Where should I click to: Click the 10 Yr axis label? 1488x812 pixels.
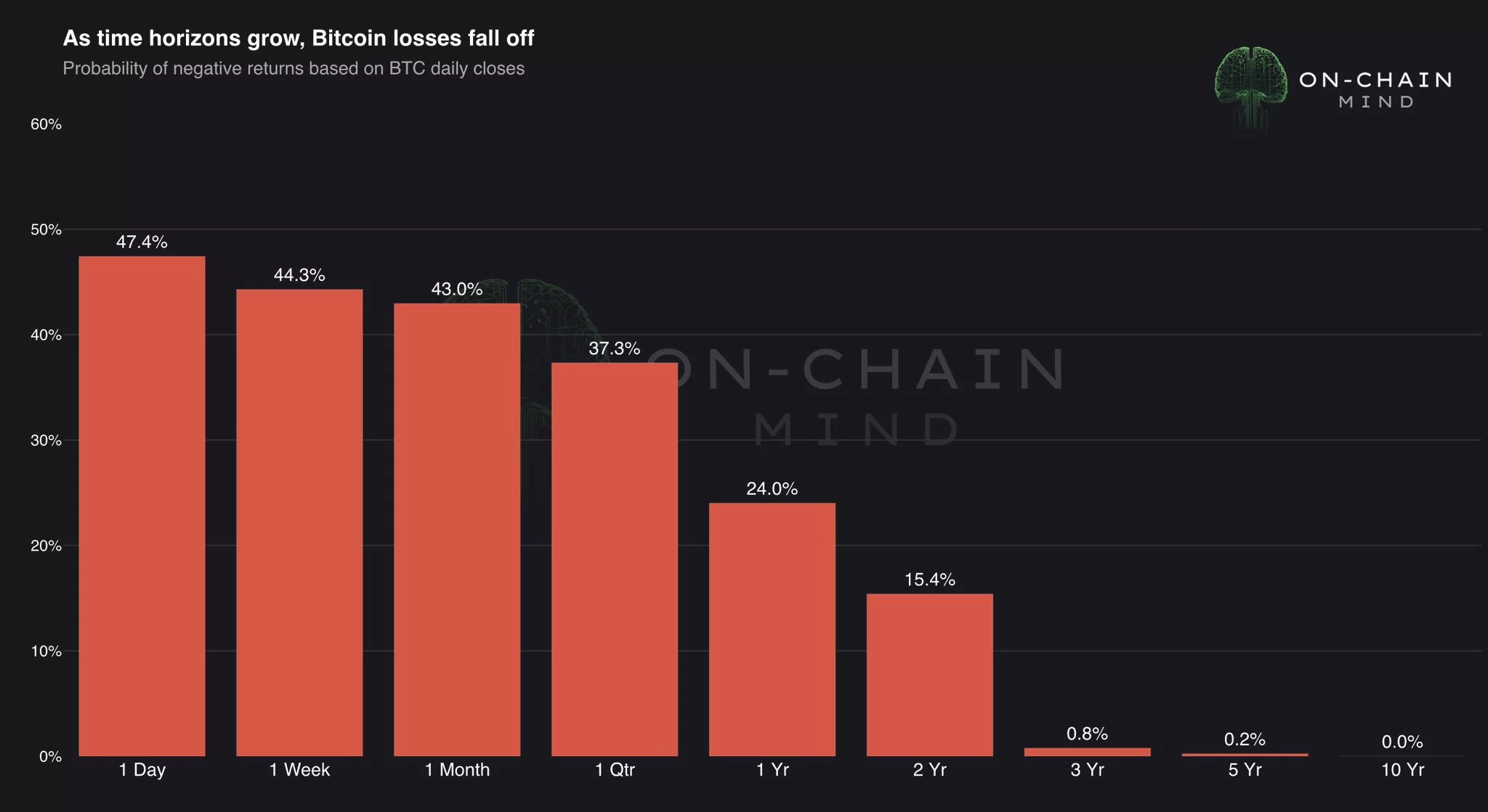coord(1402,770)
